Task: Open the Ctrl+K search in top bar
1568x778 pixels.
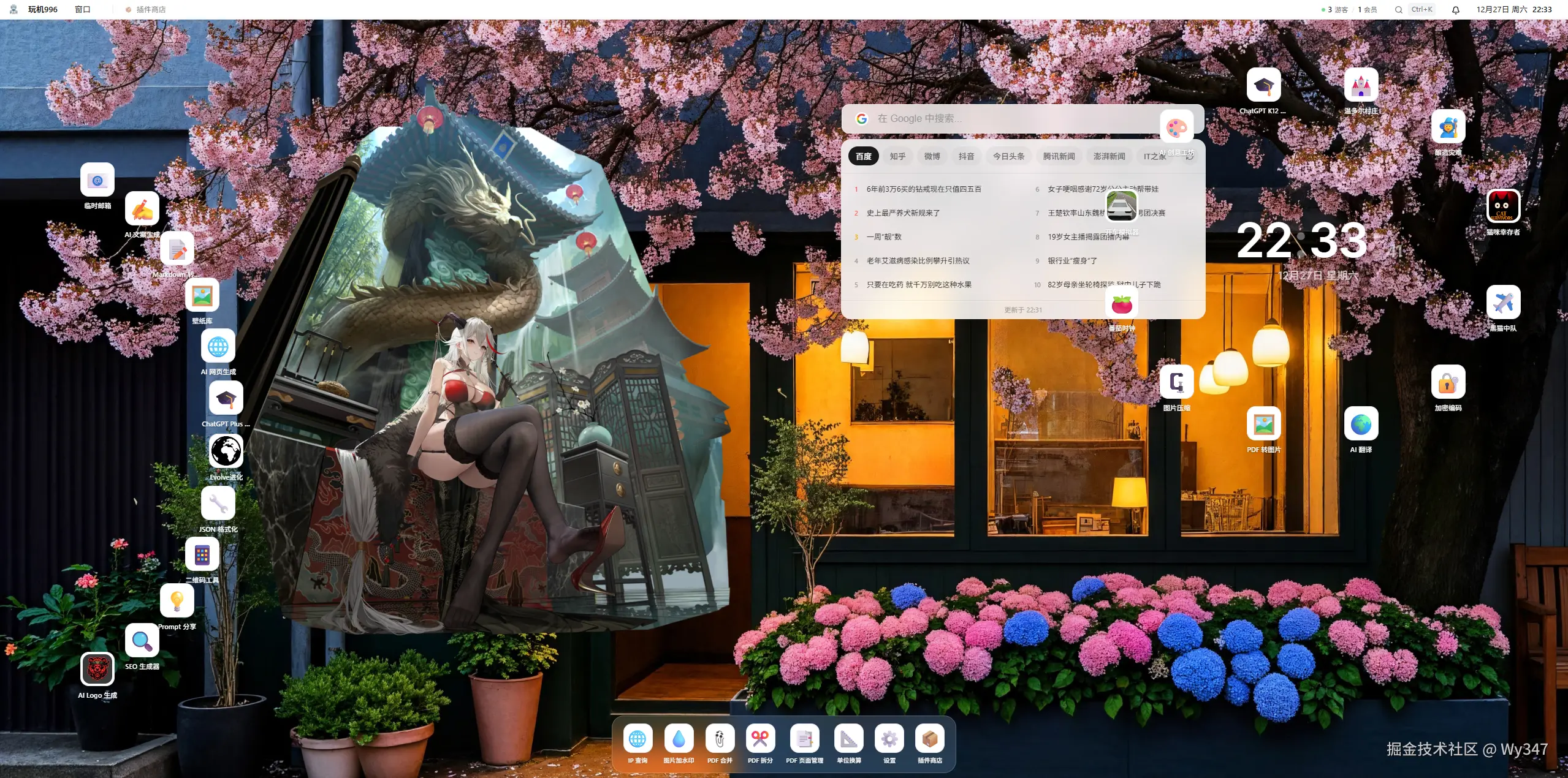Action: coord(1415,9)
